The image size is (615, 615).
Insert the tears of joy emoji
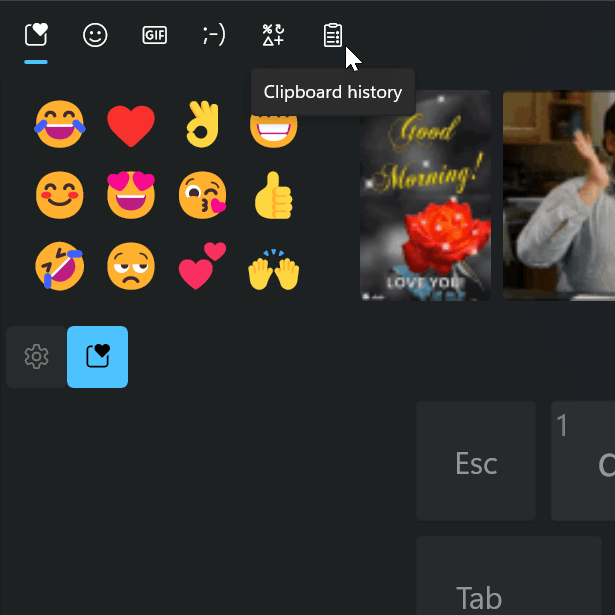point(60,124)
